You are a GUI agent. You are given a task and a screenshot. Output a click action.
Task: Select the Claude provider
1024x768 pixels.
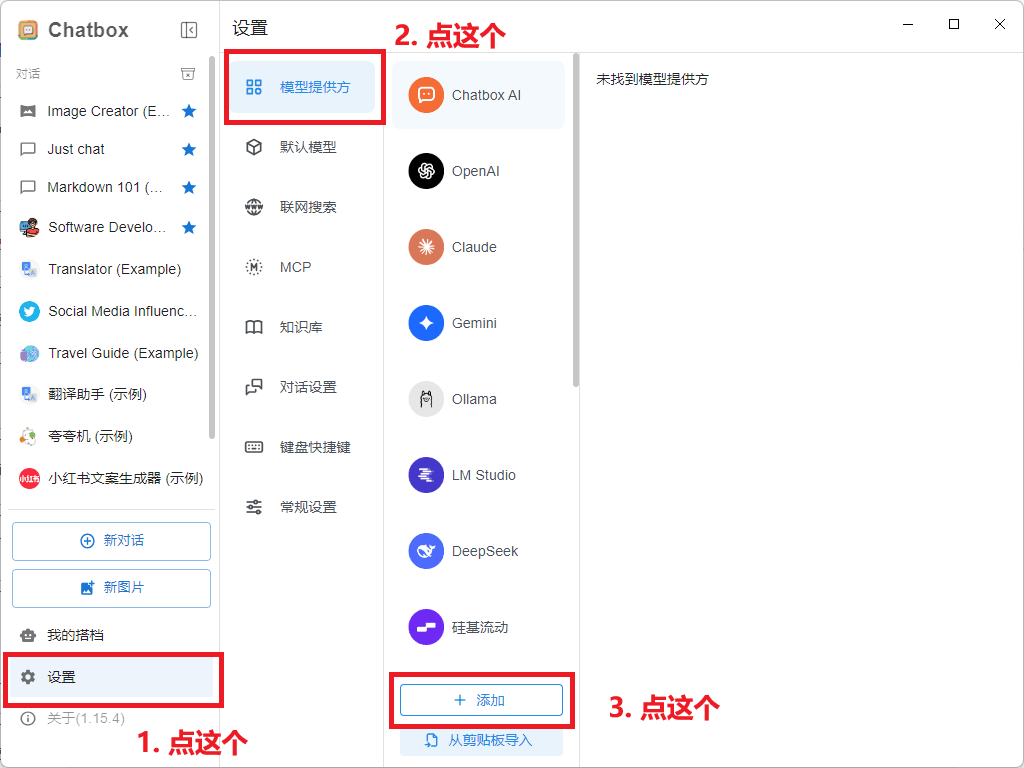[478, 247]
